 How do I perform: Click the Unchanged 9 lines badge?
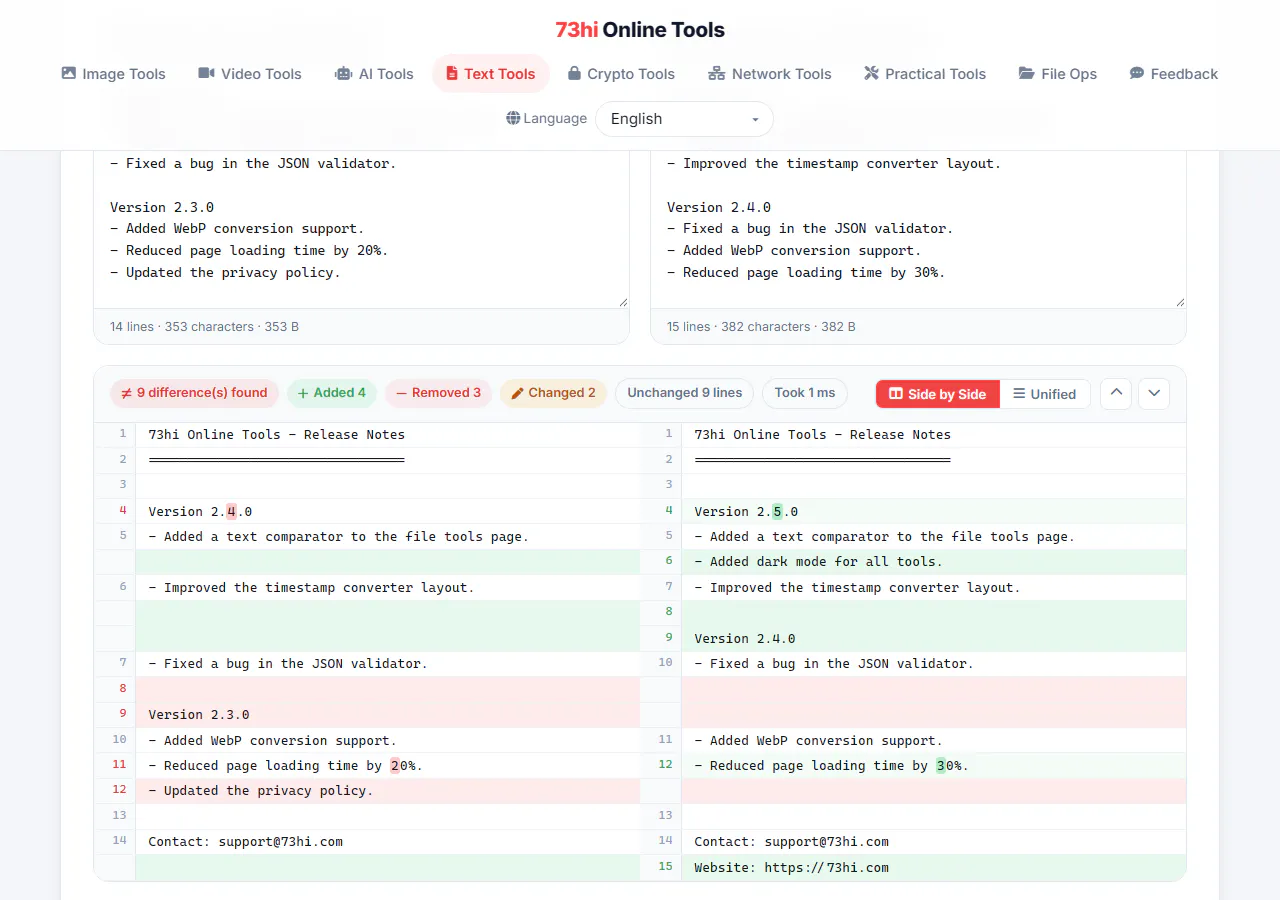click(685, 393)
